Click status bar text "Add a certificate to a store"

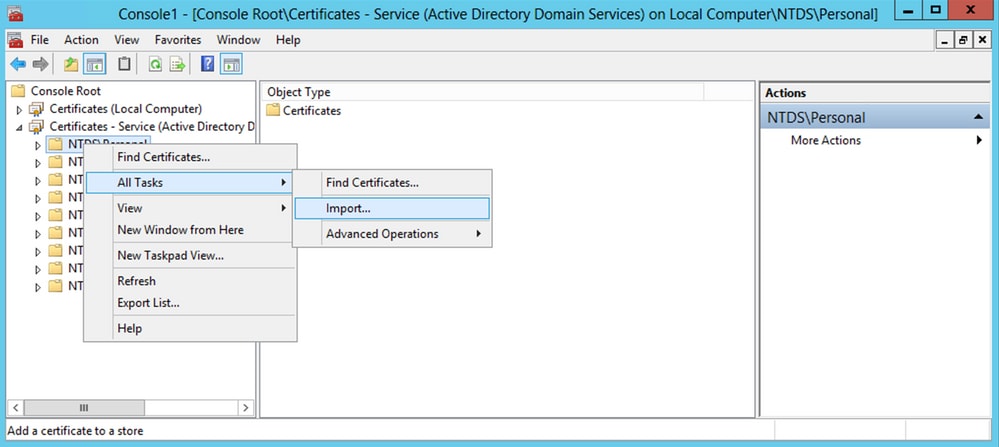[x=75, y=431]
